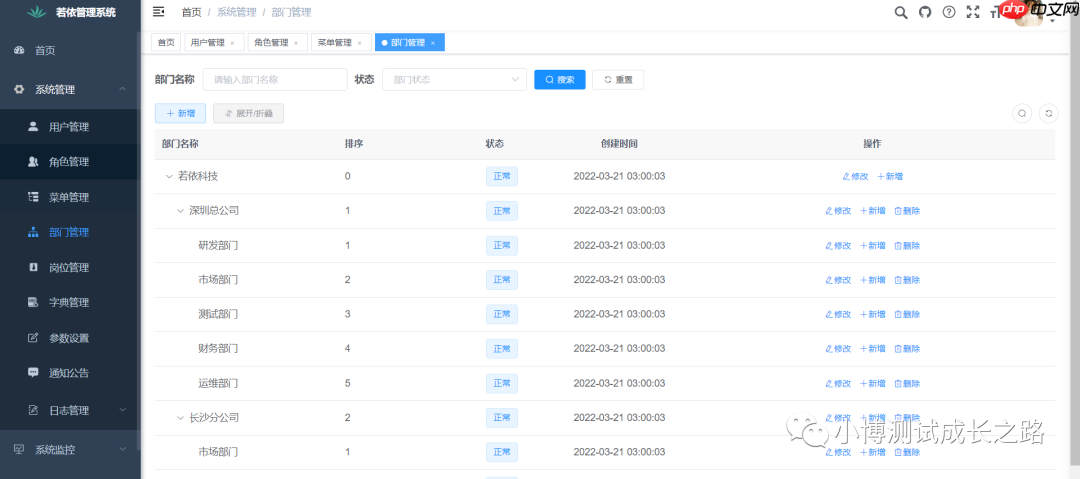1080x479 pixels.
Task: Click 新增 for 若依科技 row
Action: click(890, 176)
